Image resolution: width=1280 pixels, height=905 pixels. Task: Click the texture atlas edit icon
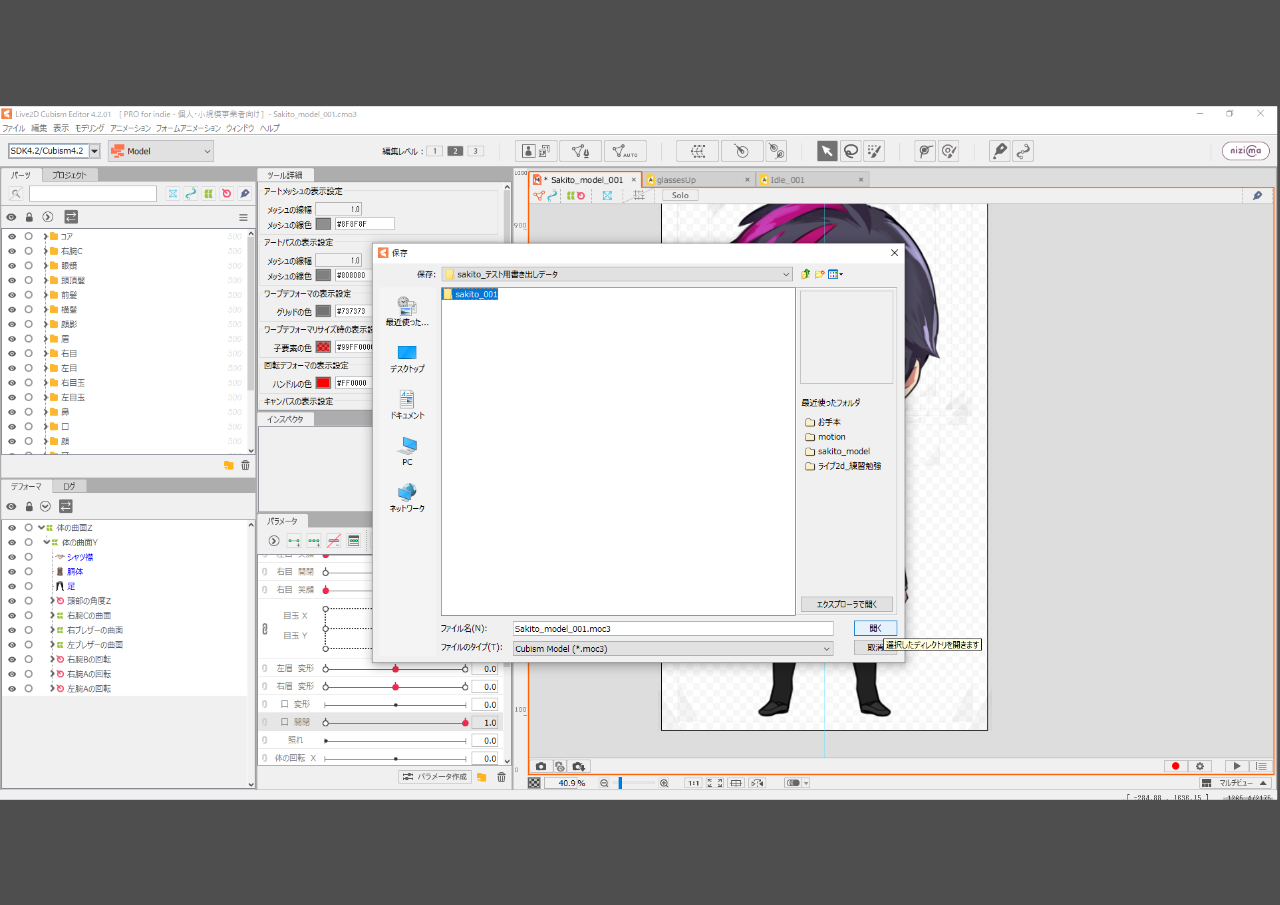(x=537, y=151)
